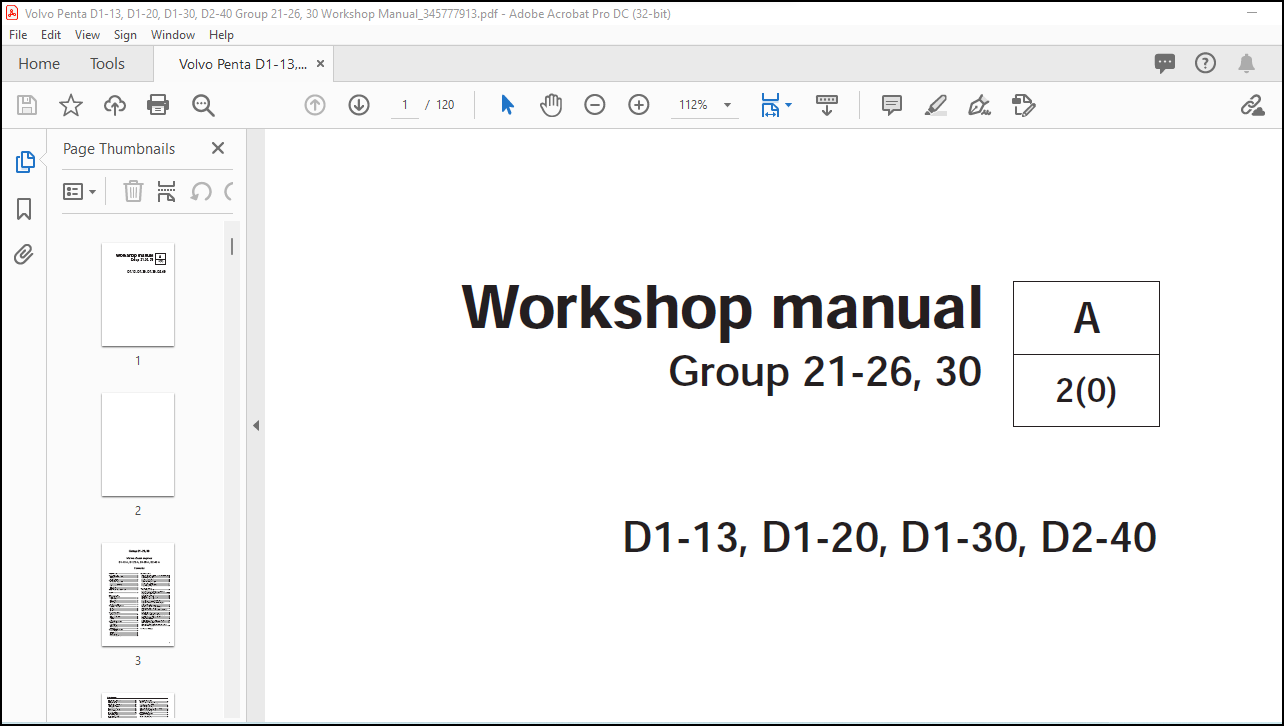Click the current page number field
Viewport: 1284px width, 726px height.
405,105
